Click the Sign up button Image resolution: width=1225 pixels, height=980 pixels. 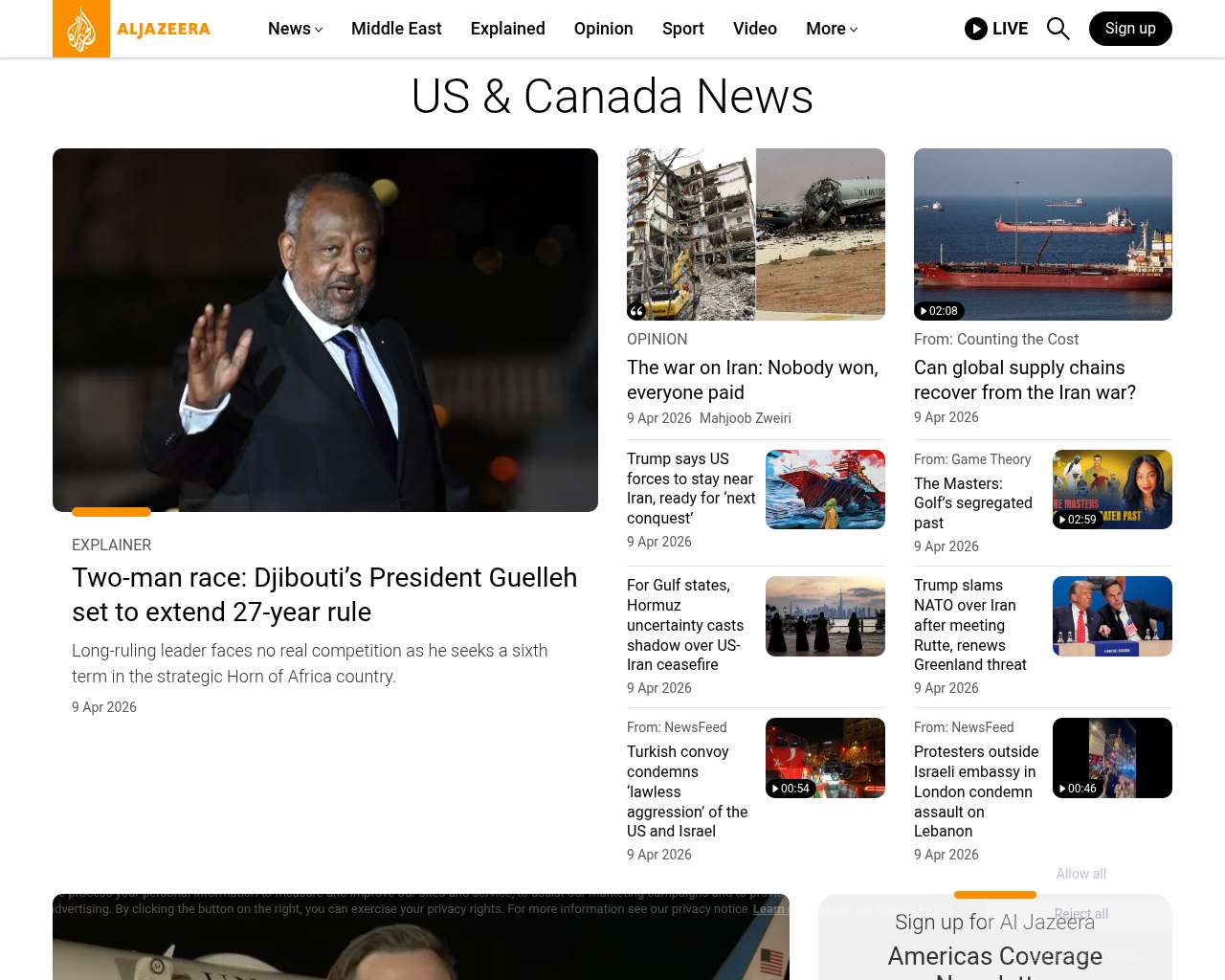(1130, 29)
